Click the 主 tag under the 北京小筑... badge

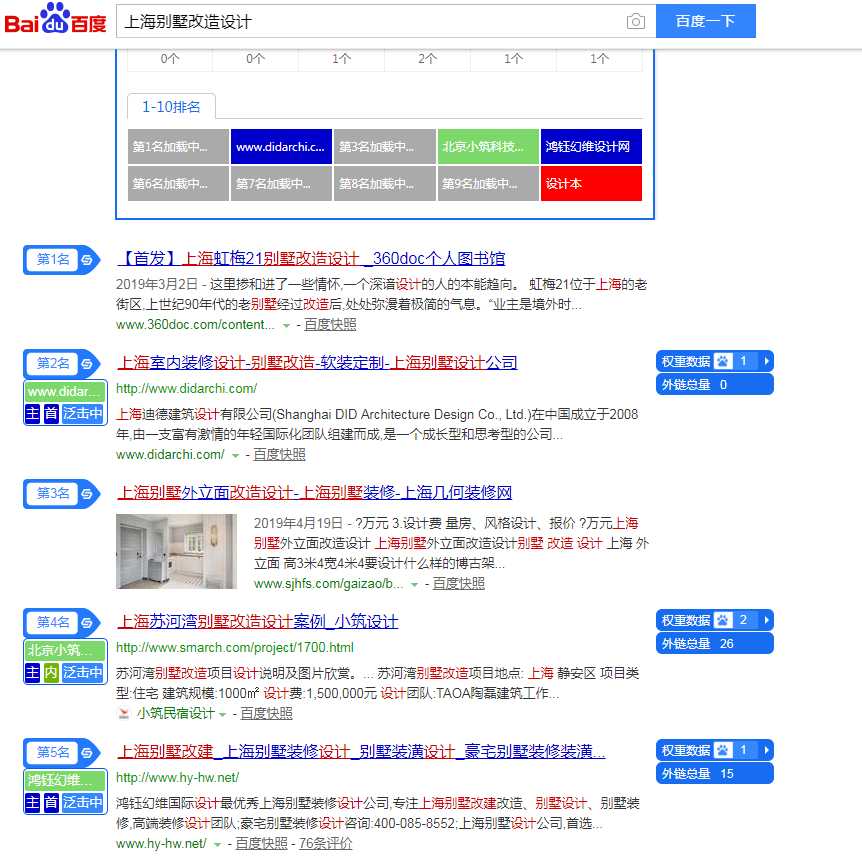point(33,673)
